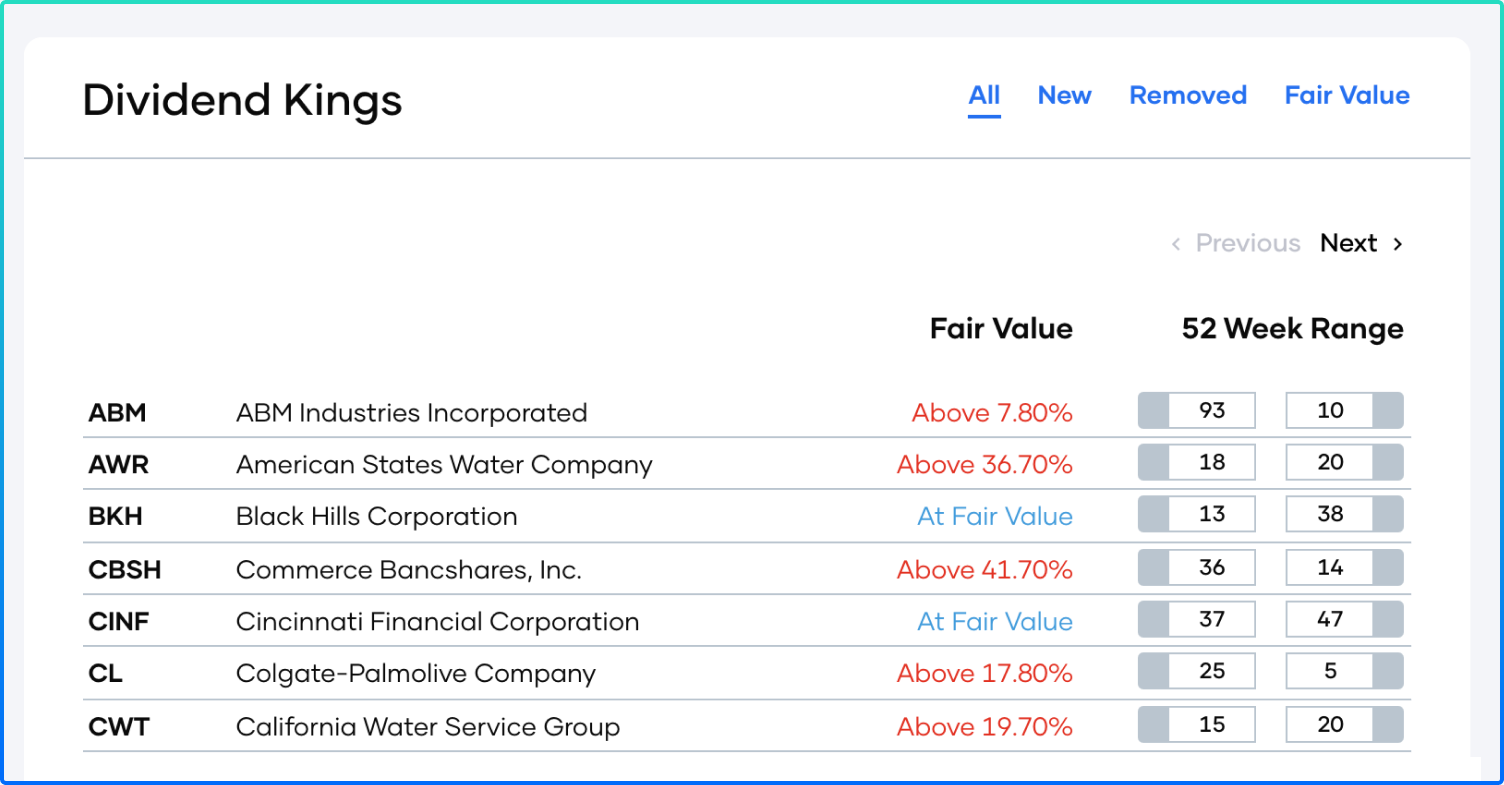This screenshot has width=1504, height=785.
Task: Click the left chevron beside Previous
Action: pyautogui.click(x=1176, y=243)
